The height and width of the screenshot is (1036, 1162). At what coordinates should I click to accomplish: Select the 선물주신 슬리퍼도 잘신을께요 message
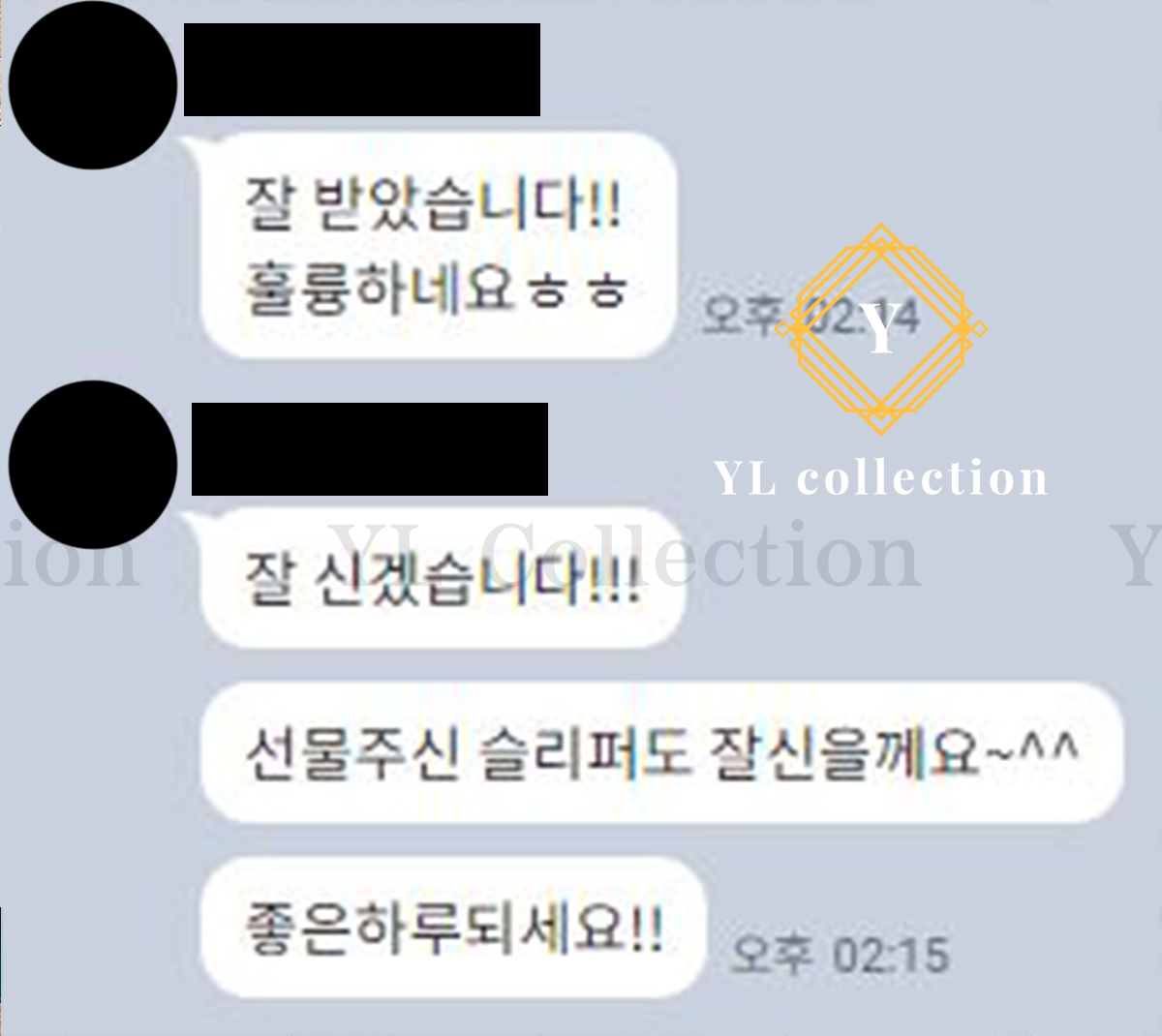[661, 752]
